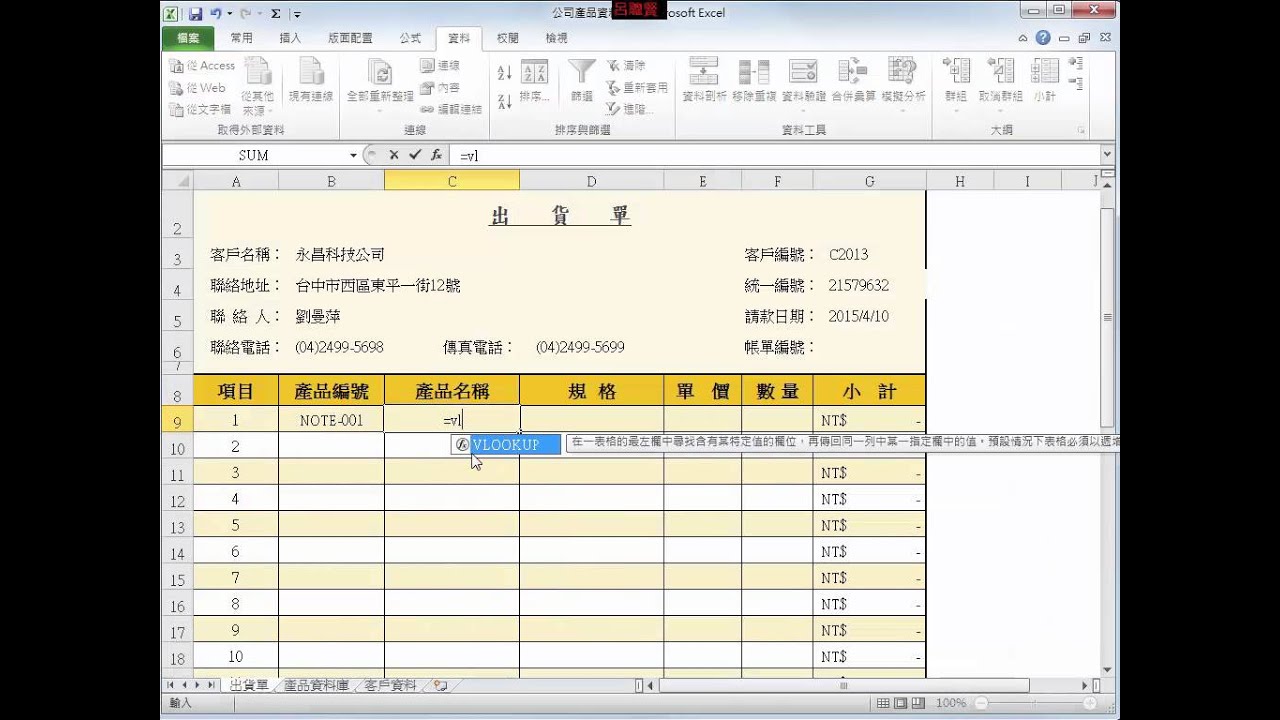Click 資料剖析 text to columns
1280x720 pixels.
coord(704,80)
